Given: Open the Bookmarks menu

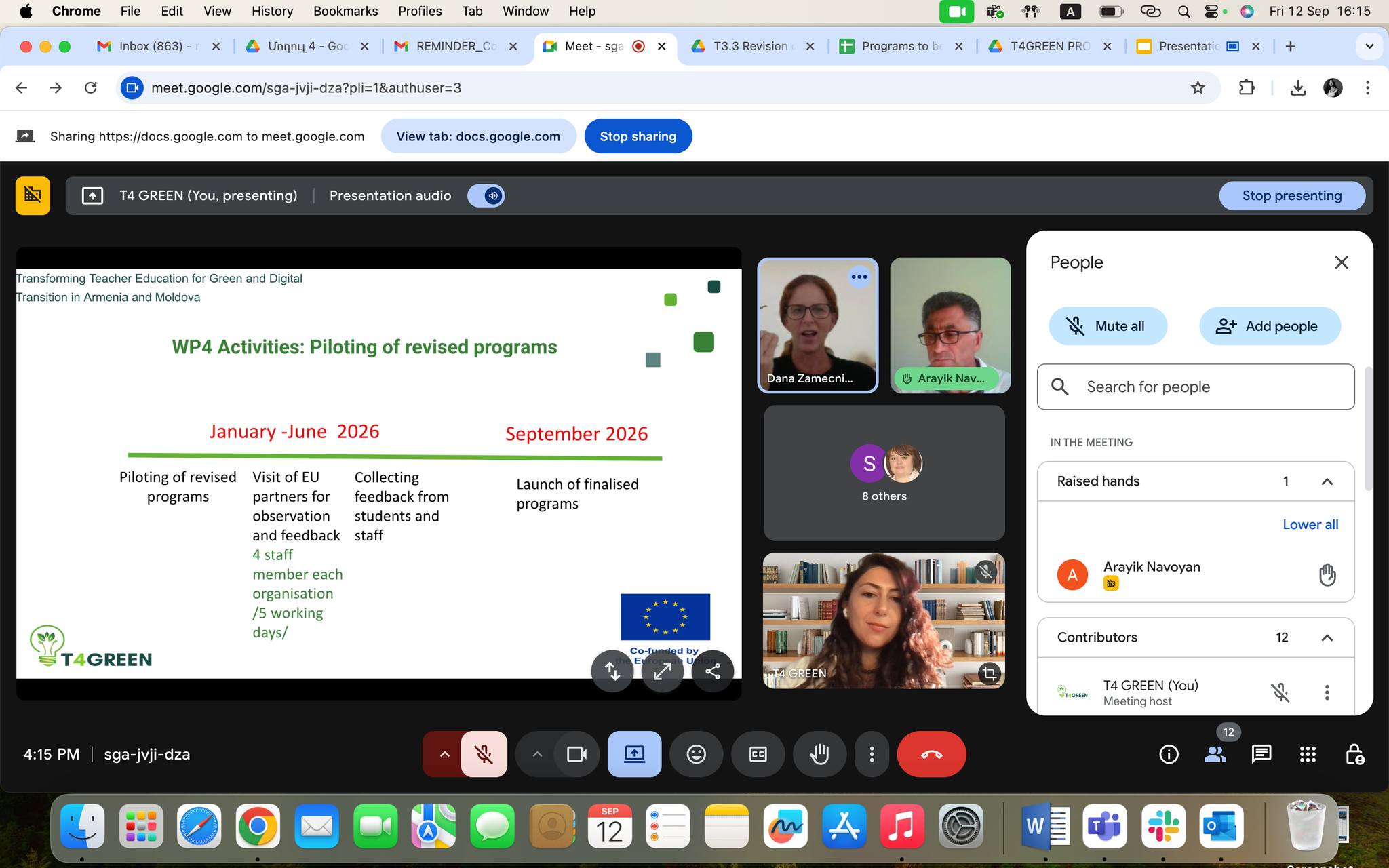Looking at the screenshot, I should (x=345, y=11).
